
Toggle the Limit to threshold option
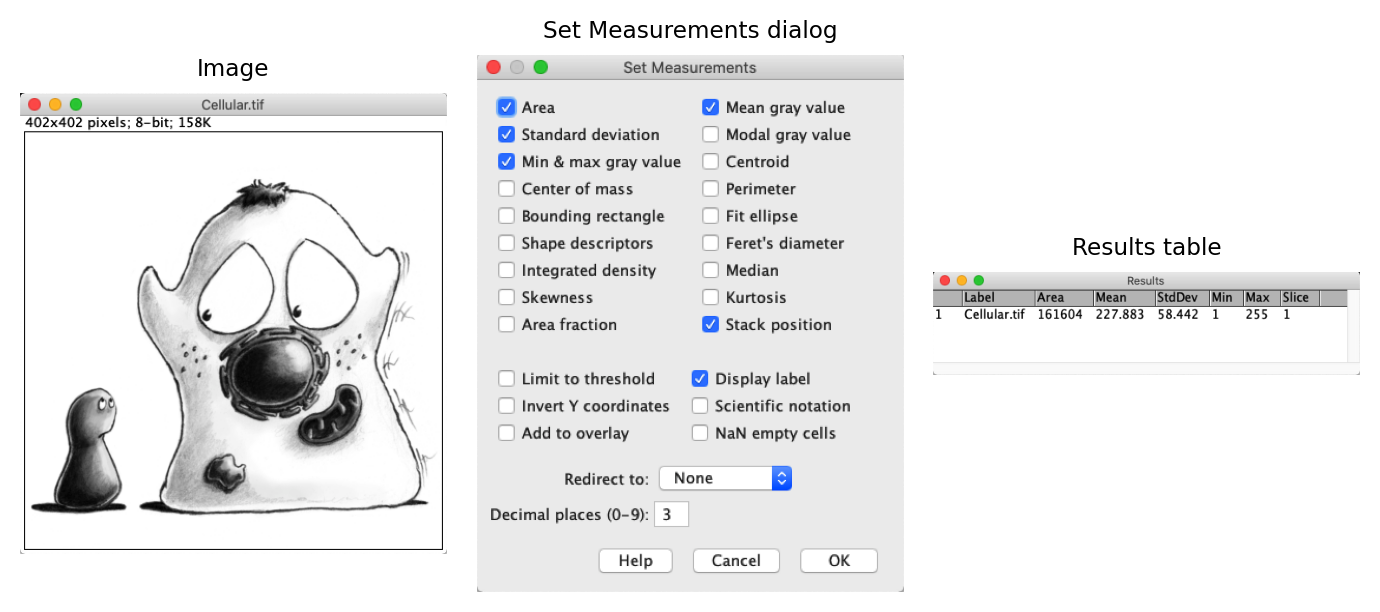click(x=506, y=379)
